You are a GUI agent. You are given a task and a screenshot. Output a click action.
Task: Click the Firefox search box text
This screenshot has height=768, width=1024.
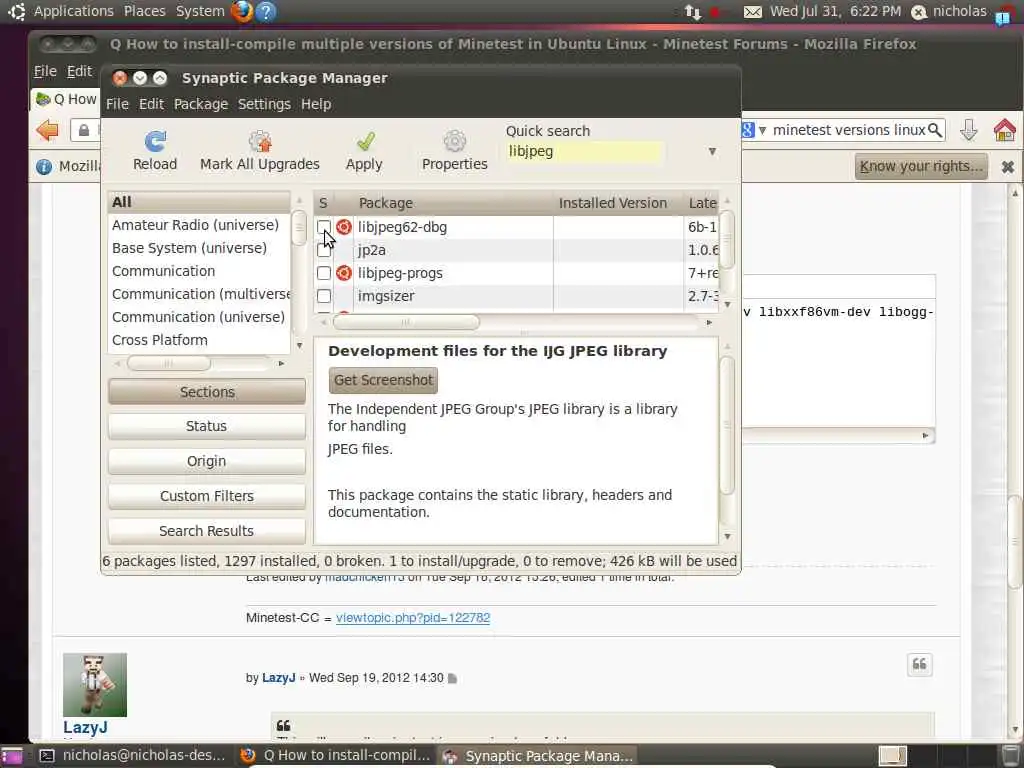[849, 130]
